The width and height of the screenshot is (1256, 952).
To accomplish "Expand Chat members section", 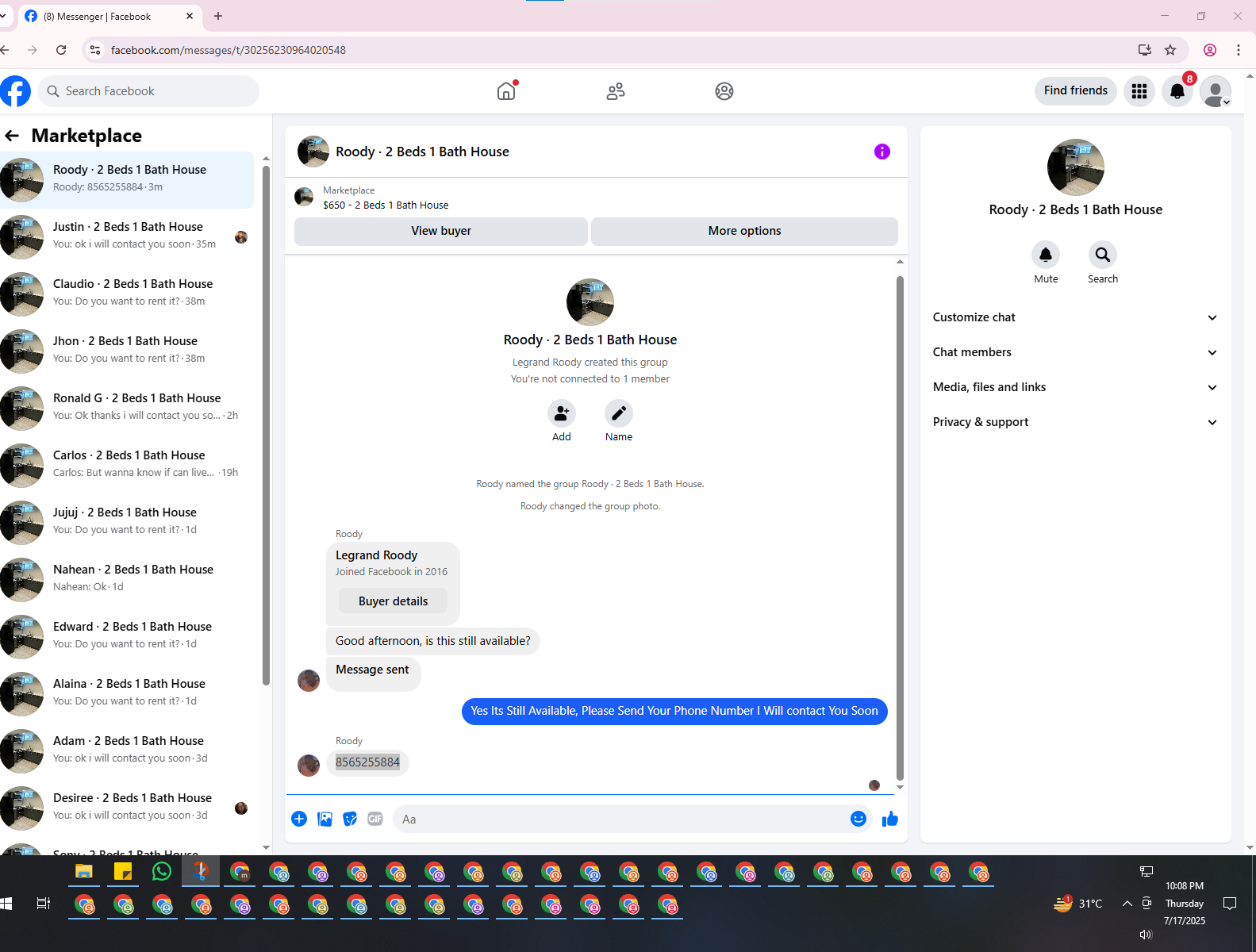I will coord(1075,352).
